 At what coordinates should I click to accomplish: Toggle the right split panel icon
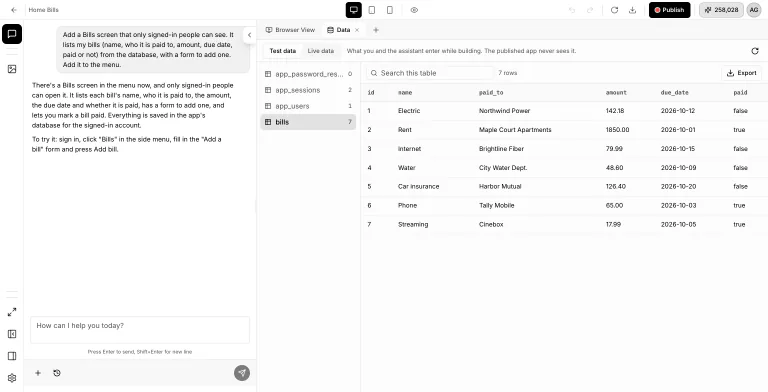[12, 356]
